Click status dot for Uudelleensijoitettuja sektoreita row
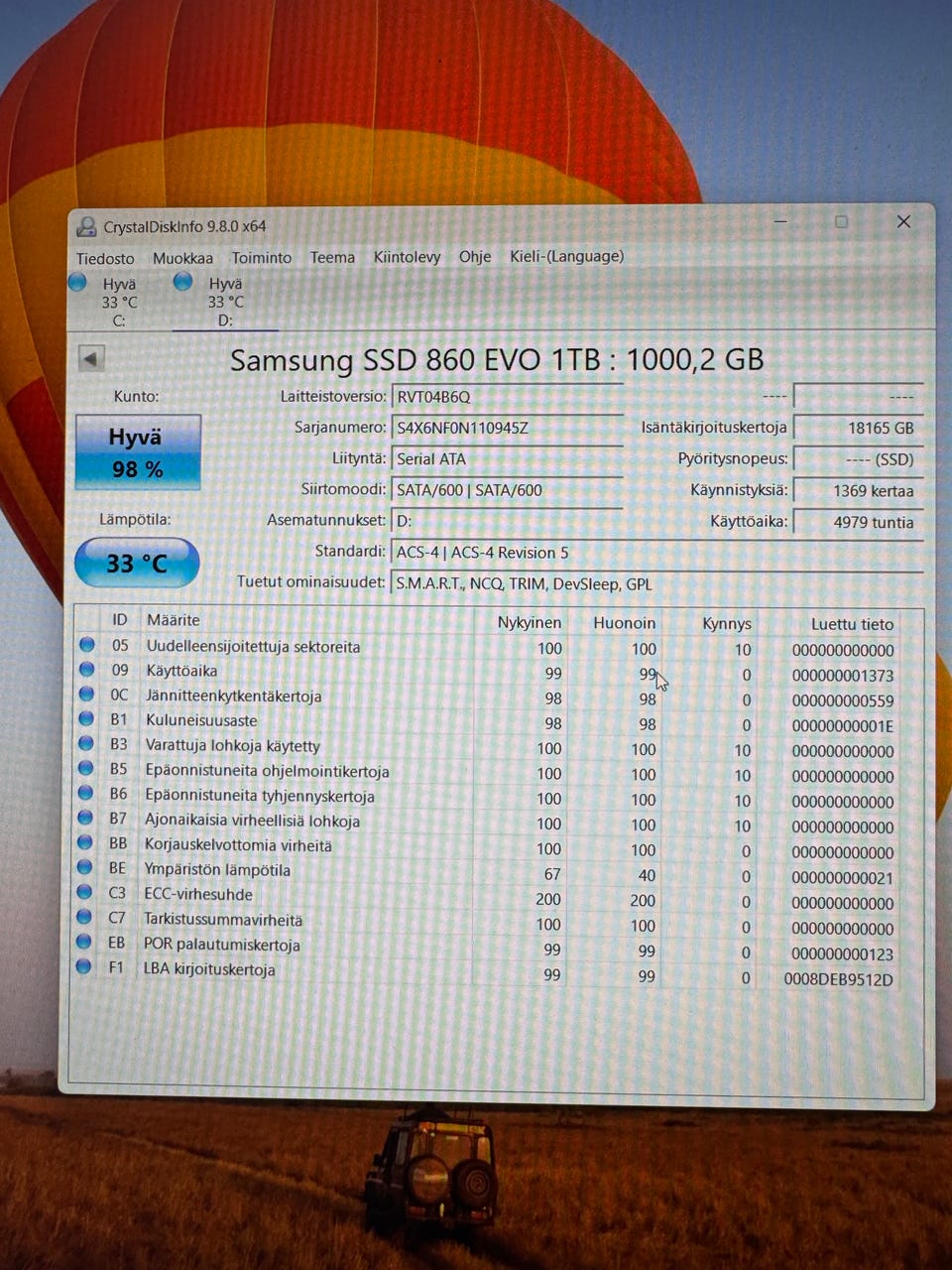This screenshot has height=1270, width=952. pos(87,645)
